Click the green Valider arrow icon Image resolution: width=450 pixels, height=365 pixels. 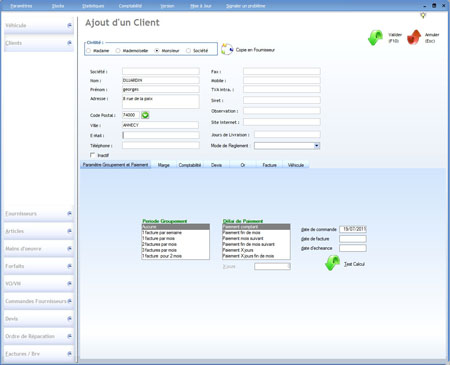pos(375,38)
